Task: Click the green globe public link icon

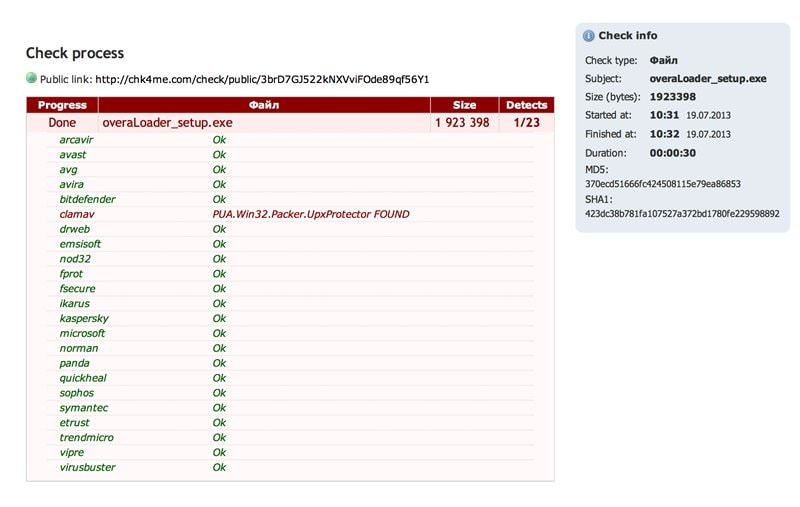Action: [31, 78]
